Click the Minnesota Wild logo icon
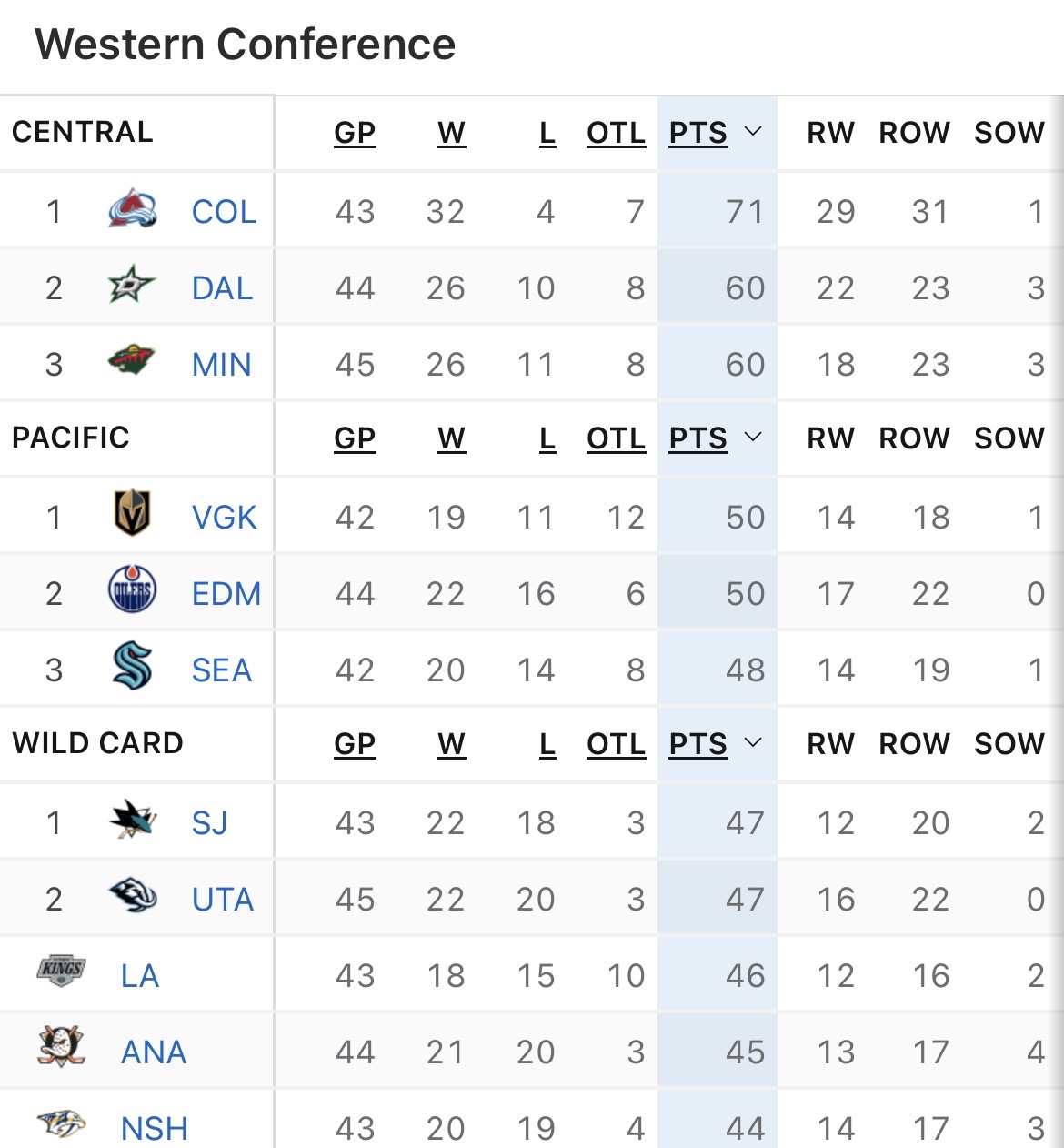The height and width of the screenshot is (1148, 1064). [x=132, y=362]
